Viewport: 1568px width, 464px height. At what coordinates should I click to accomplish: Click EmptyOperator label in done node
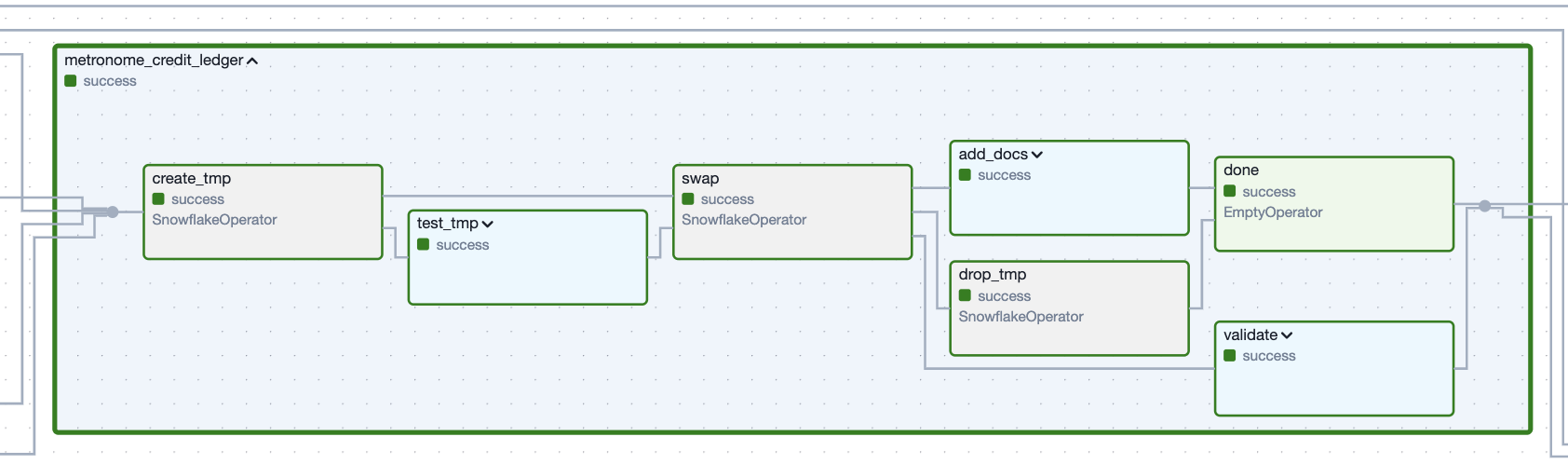tap(1273, 212)
